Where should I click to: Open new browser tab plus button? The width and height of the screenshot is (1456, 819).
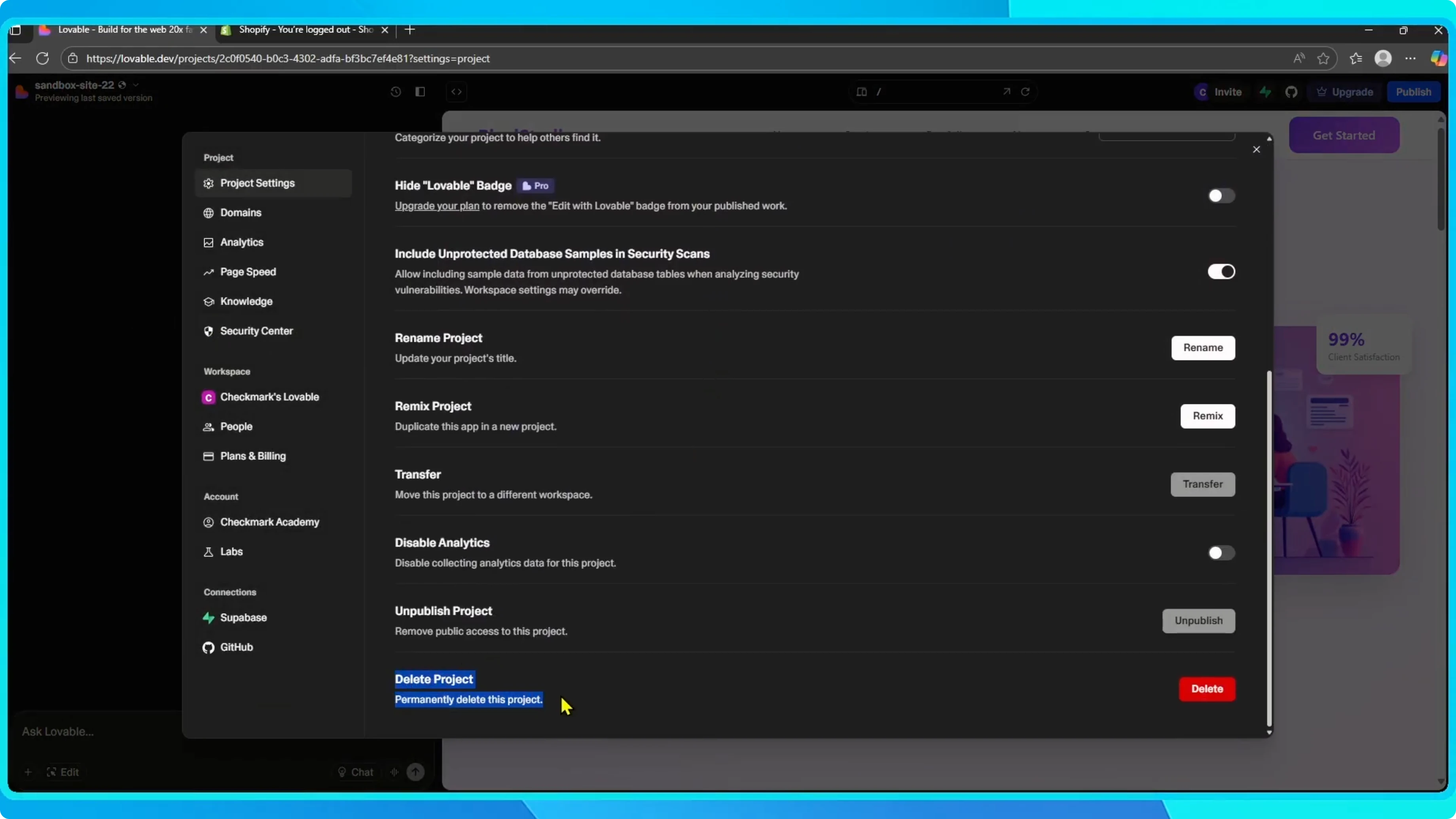coord(410,29)
